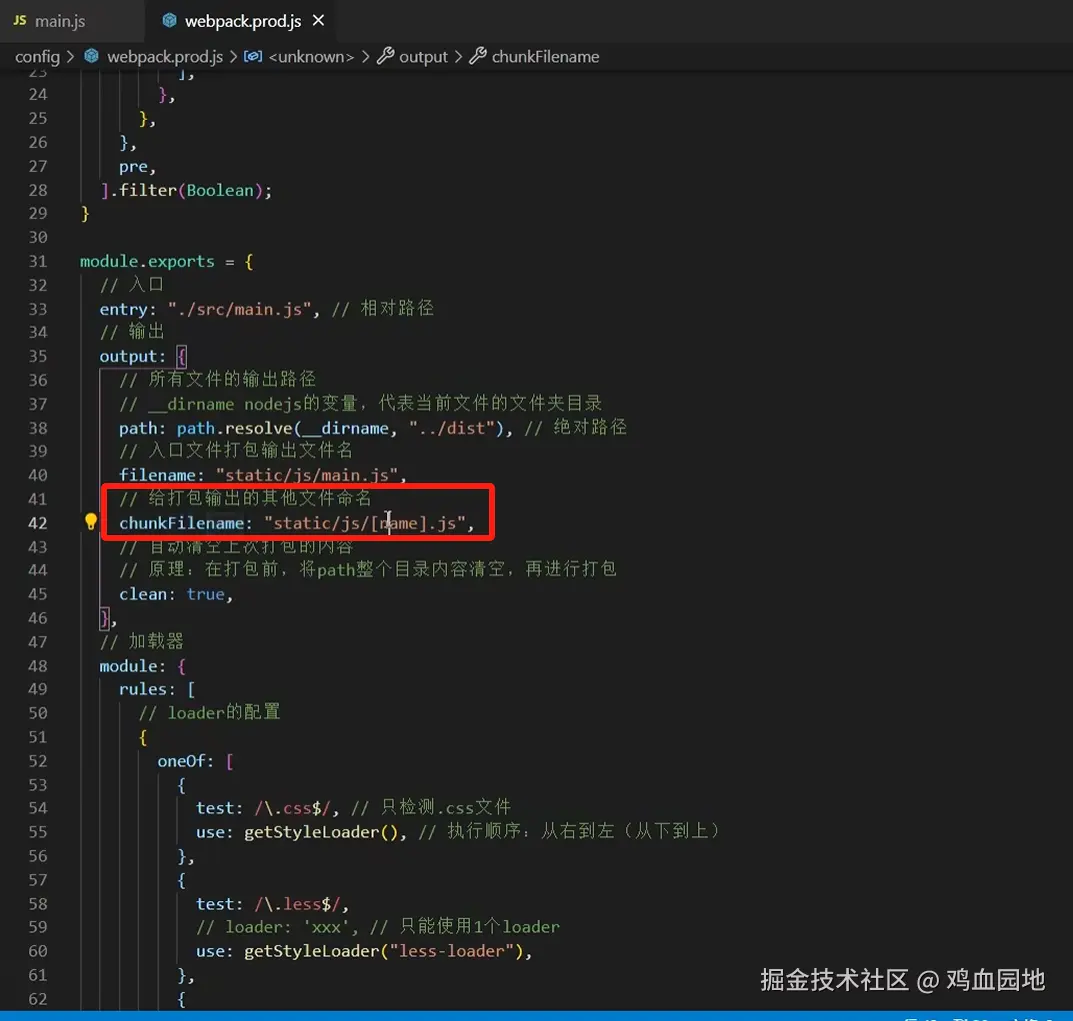Select the webpack.prod.js tab
1073x1021 pixels.
(x=242, y=21)
